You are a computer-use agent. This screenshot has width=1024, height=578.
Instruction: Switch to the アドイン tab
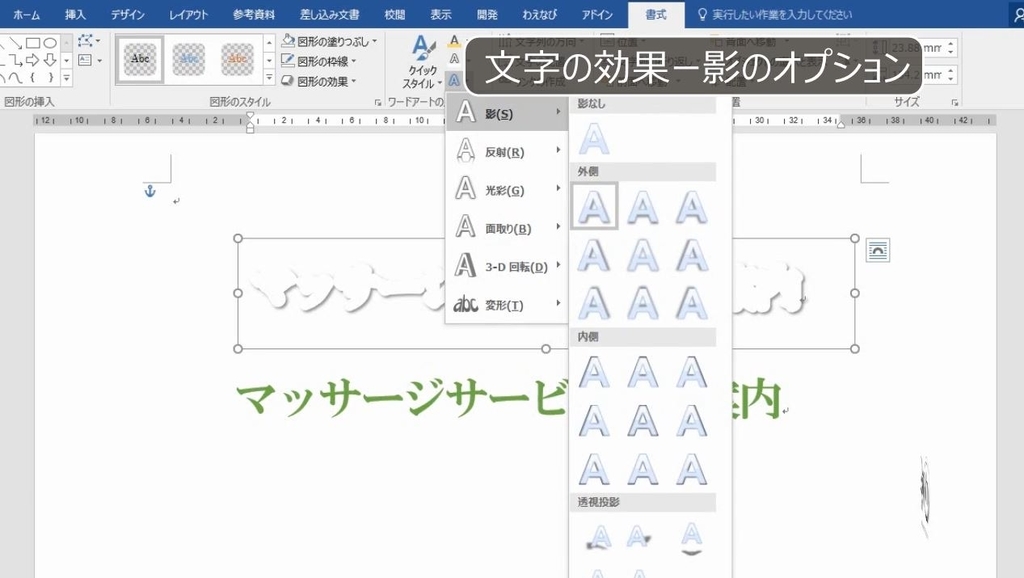pos(597,14)
